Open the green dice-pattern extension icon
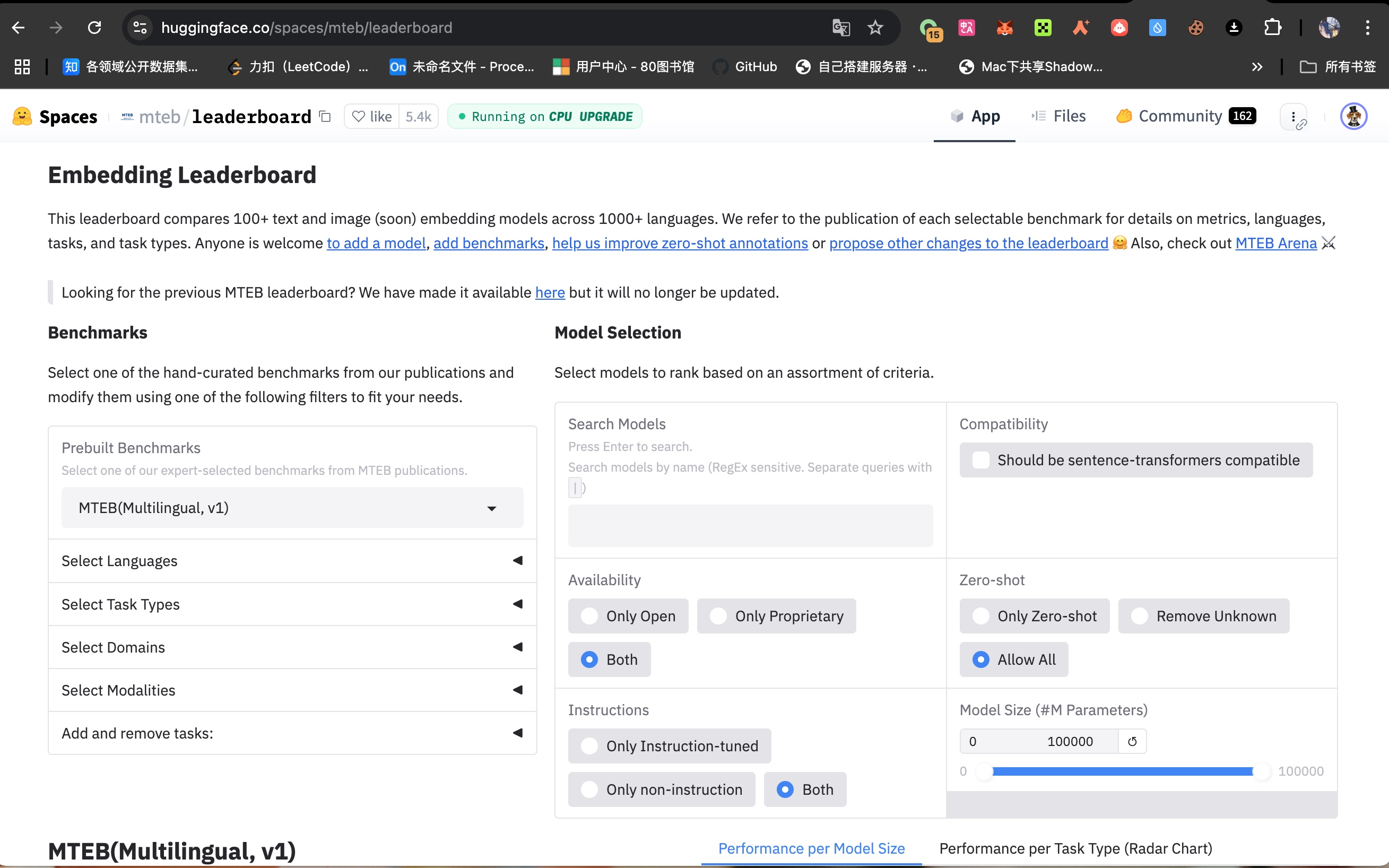1389x868 pixels. pos(1043,28)
